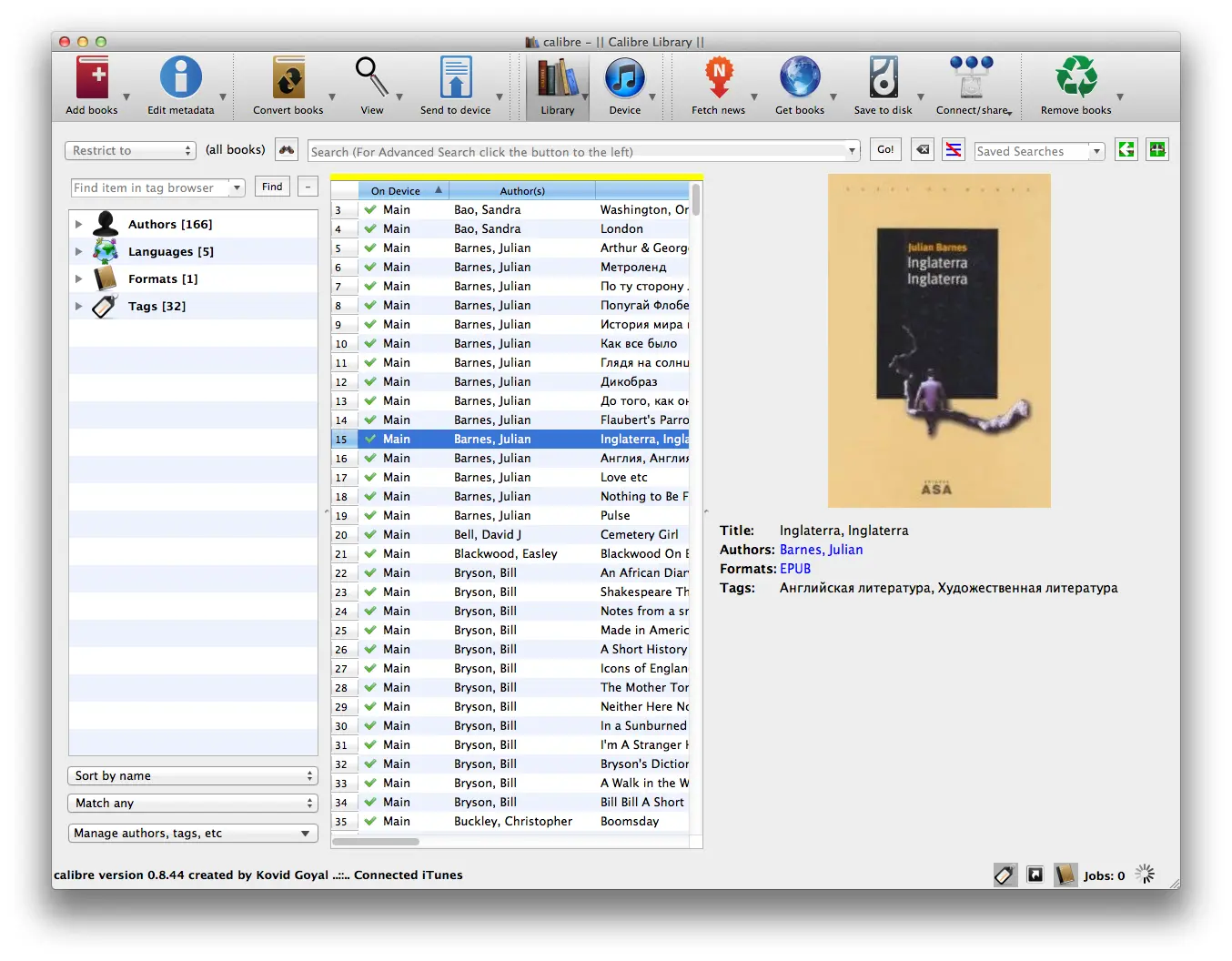This screenshot has width=1232, height=961.
Task: Open Fetch news dropdown arrow
Action: [754, 96]
